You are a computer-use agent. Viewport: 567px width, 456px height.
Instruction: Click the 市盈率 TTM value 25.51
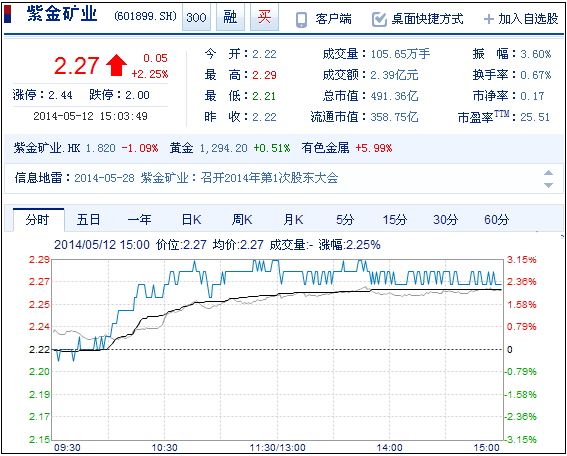click(535, 117)
